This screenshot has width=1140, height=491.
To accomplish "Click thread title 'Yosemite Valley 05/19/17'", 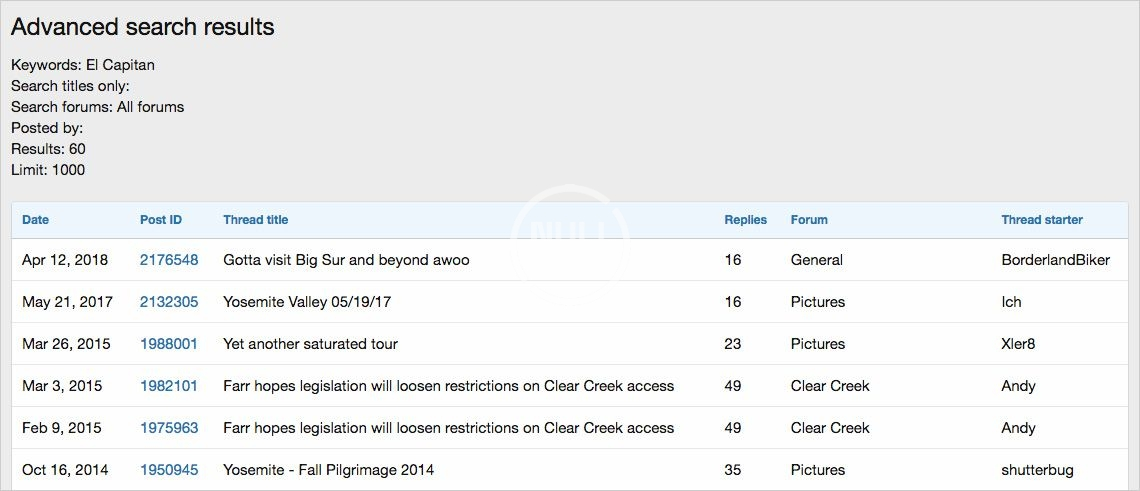I will [308, 302].
